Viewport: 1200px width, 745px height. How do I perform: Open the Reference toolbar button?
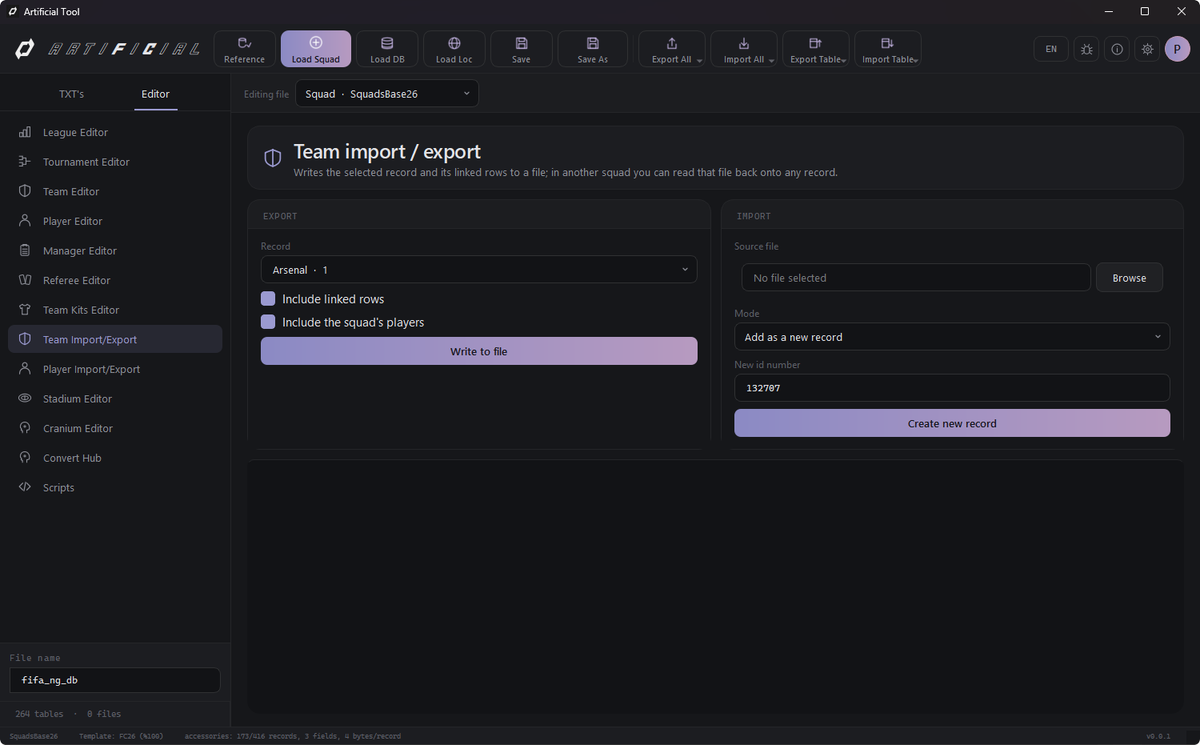[245, 49]
